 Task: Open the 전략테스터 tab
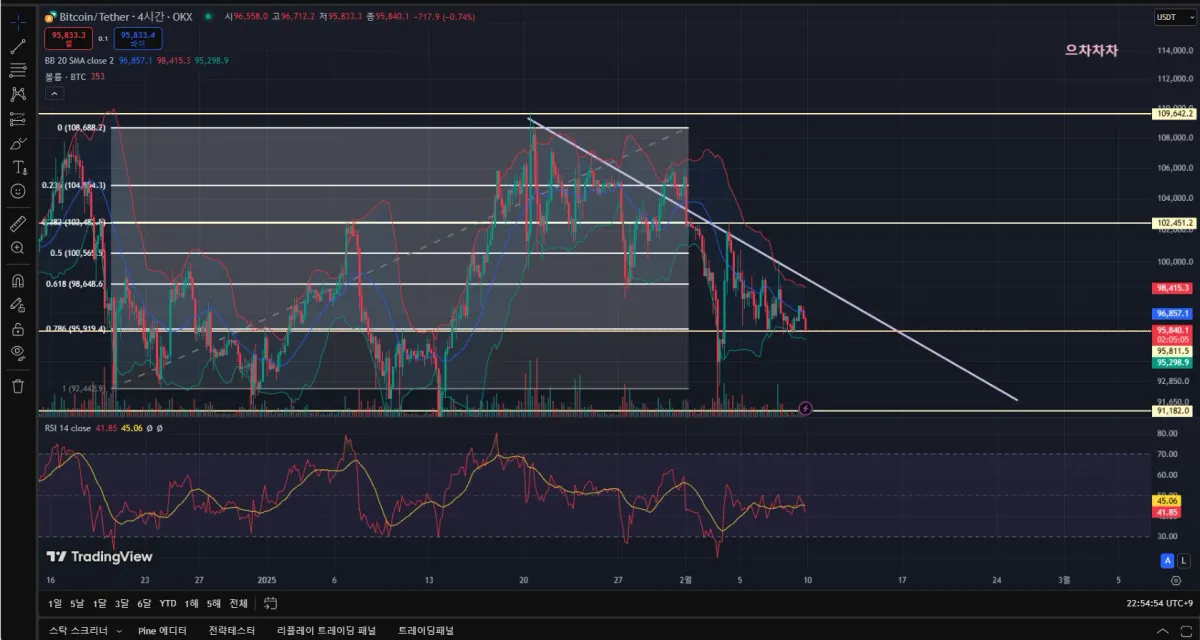(232, 630)
